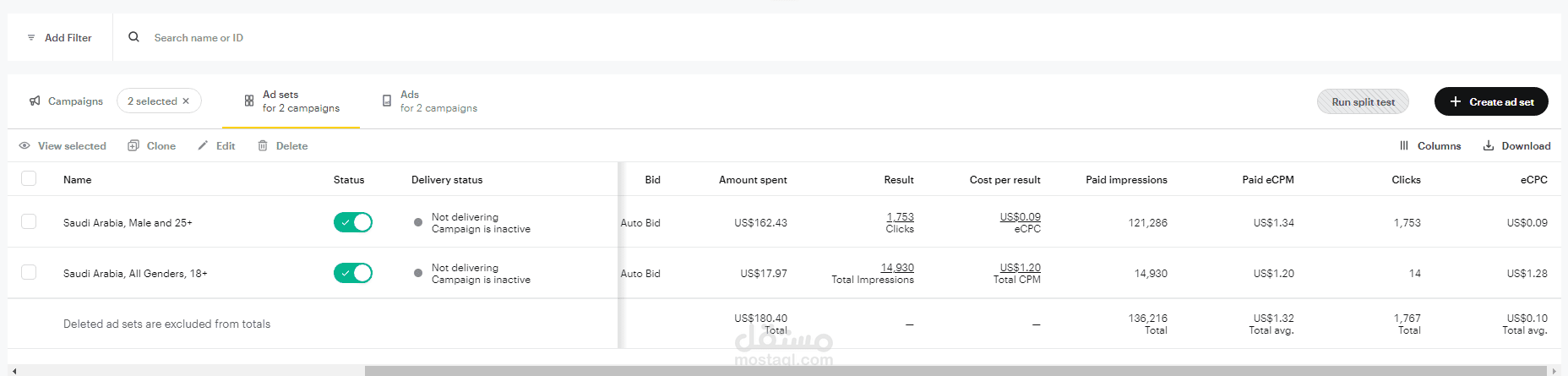Sort by the Name column header
The width and height of the screenshot is (1568, 376).
[77, 180]
